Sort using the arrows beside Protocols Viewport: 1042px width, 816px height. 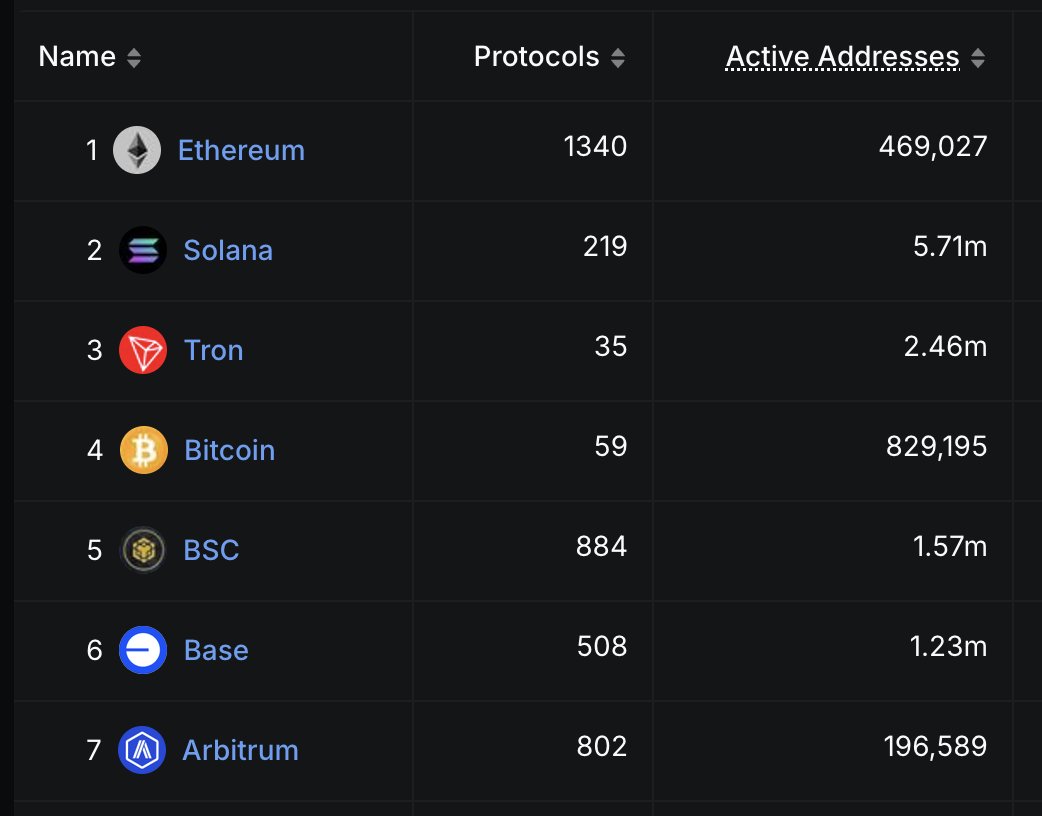(x=618, y=58)
